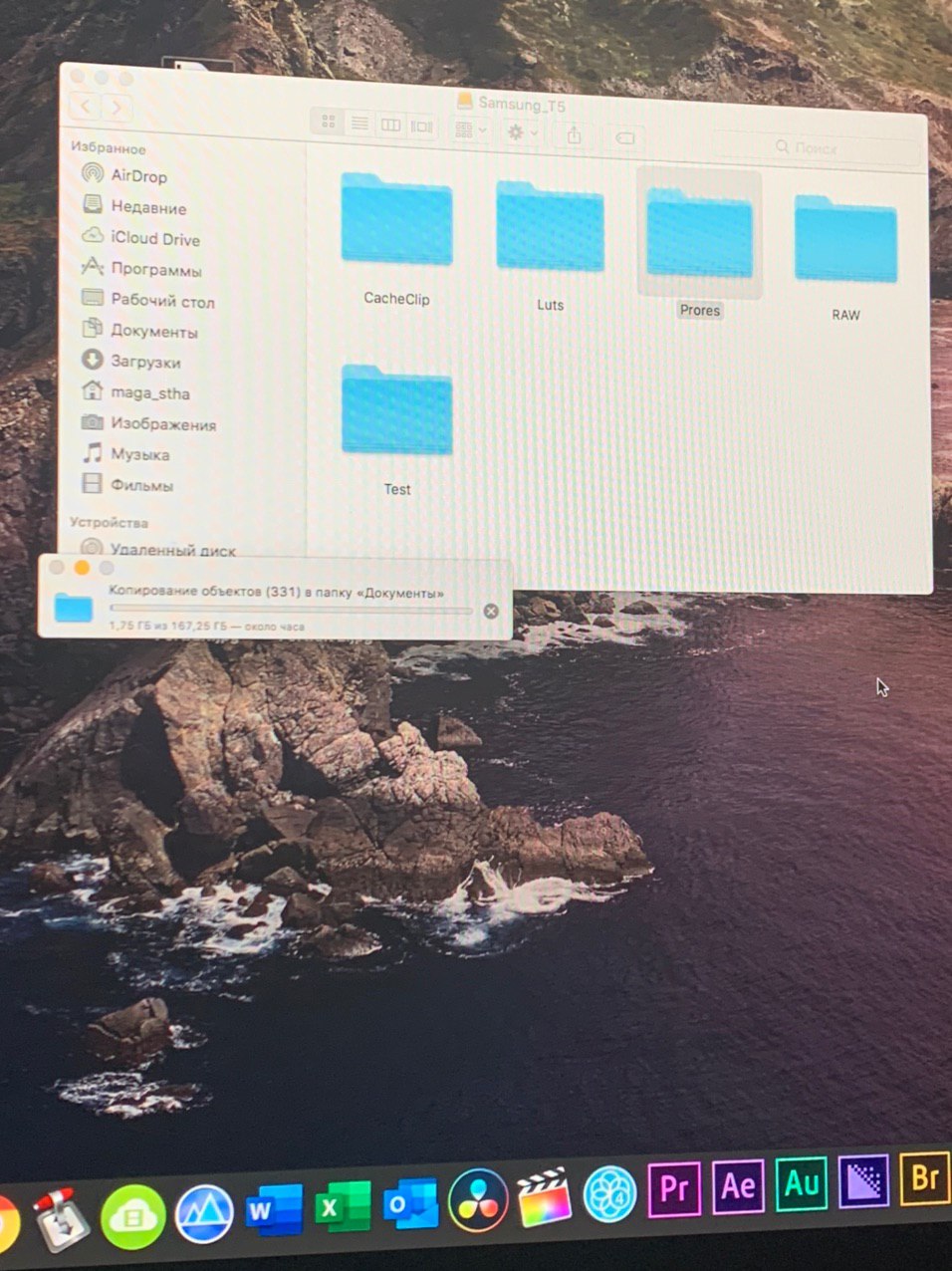Click the Edit Tags toolbar button
The height and width of the screenshot is (1271, 952).
[624, 137]
